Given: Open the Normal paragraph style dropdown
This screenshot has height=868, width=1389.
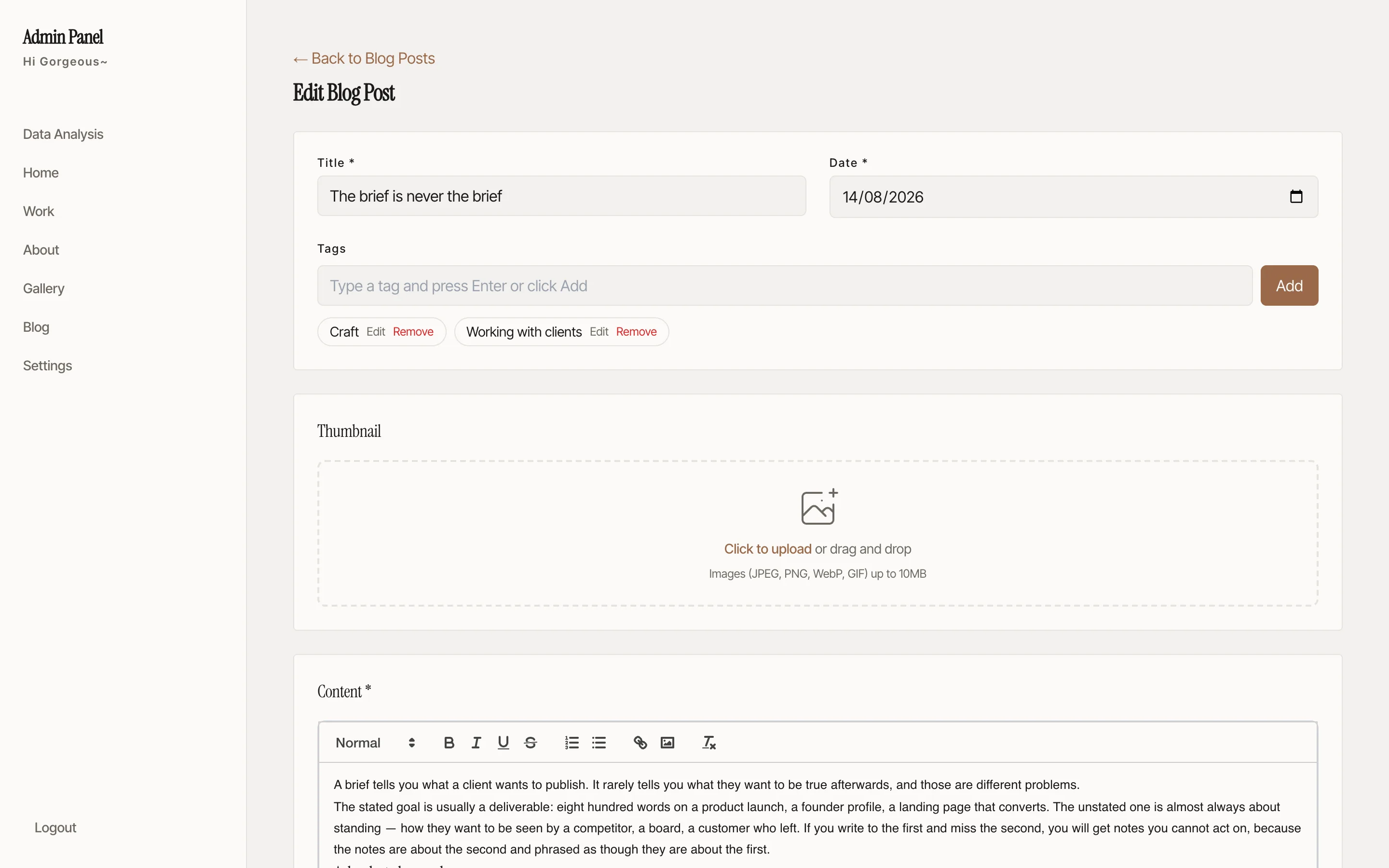Looking at the screenshot, I should (375, 743).
